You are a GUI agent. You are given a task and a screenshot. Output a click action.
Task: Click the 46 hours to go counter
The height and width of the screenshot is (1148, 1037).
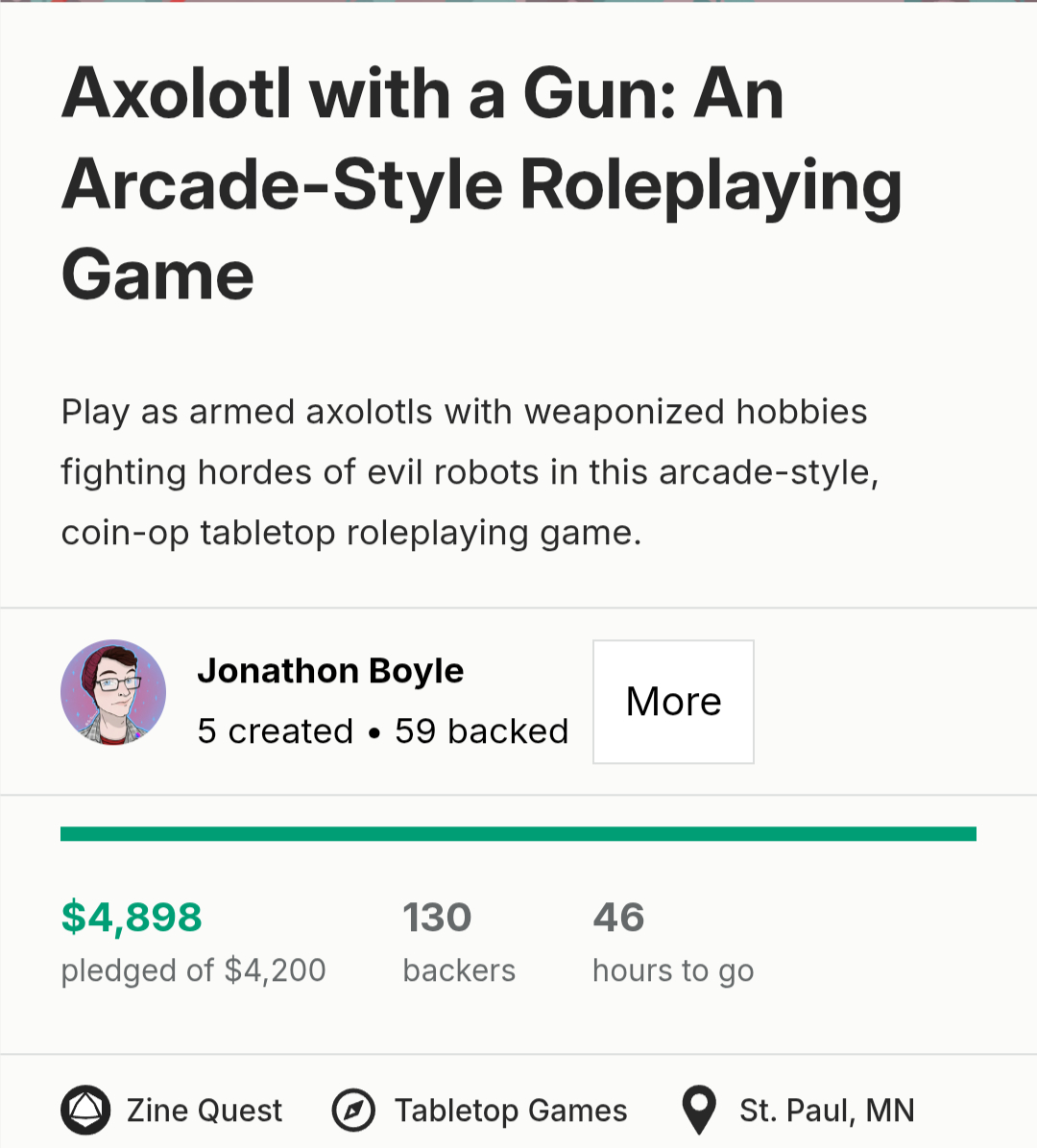coord(618,917)
